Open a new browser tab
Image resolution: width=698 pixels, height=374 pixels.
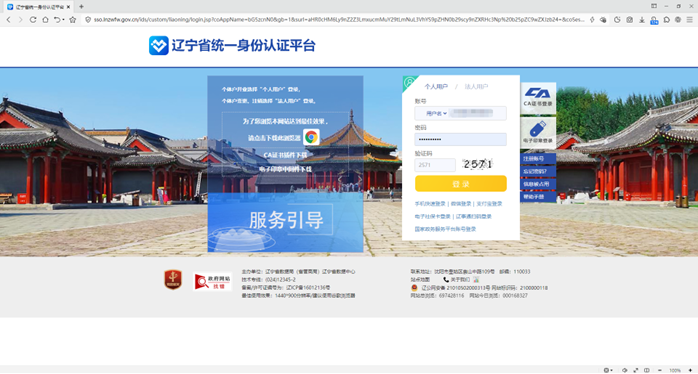coord(81,7)
